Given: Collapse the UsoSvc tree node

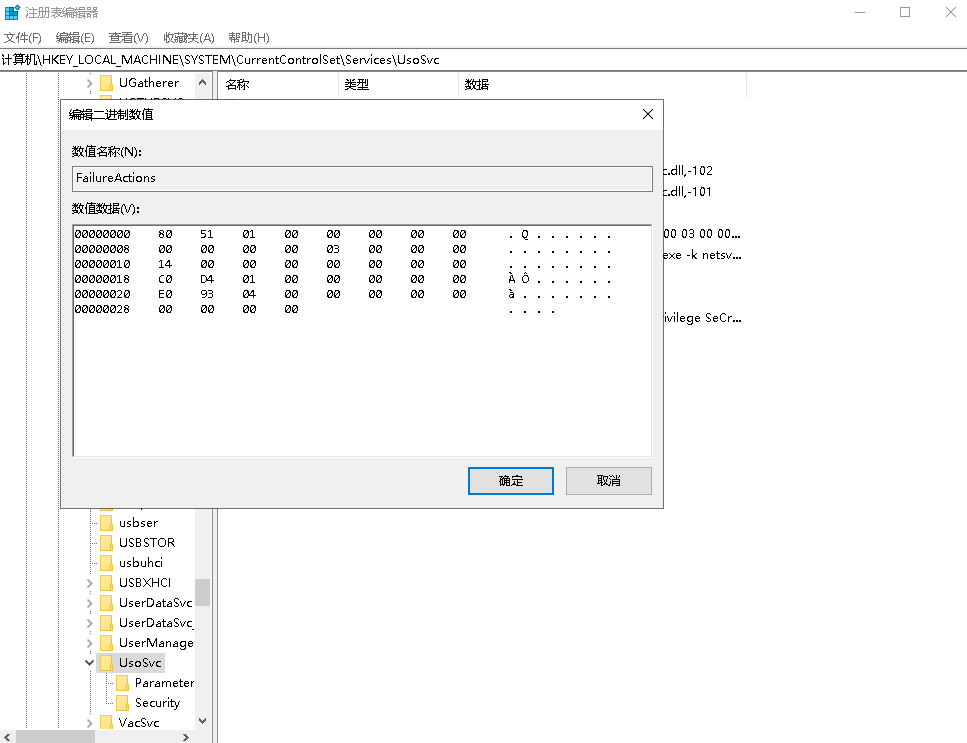Looking at the screenshot, I should coord(89,663).
